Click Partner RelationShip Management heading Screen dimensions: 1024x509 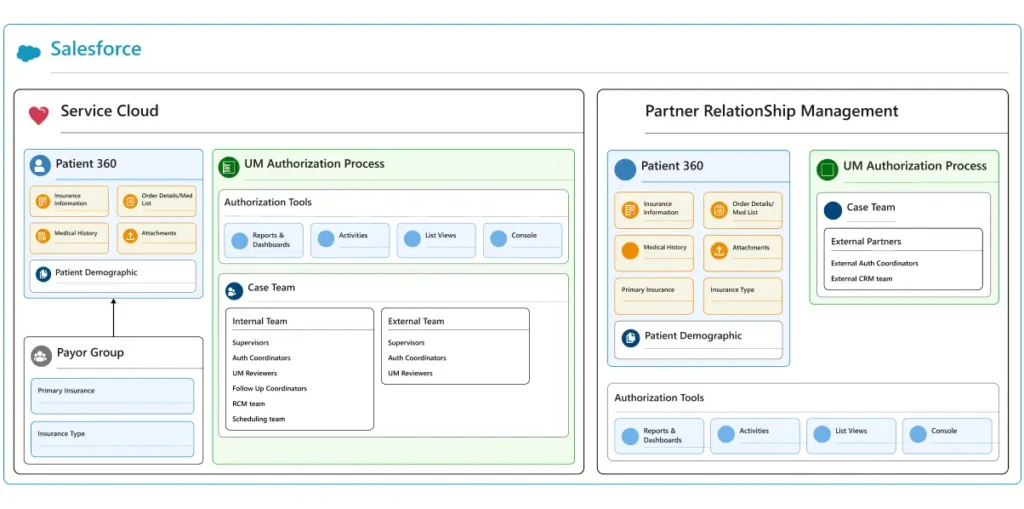click(x=772, y=112)
